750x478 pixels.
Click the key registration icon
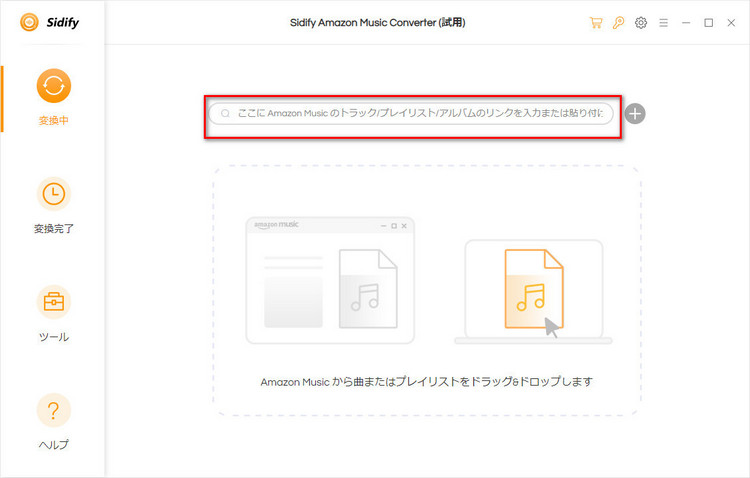[x=618, y=22]
